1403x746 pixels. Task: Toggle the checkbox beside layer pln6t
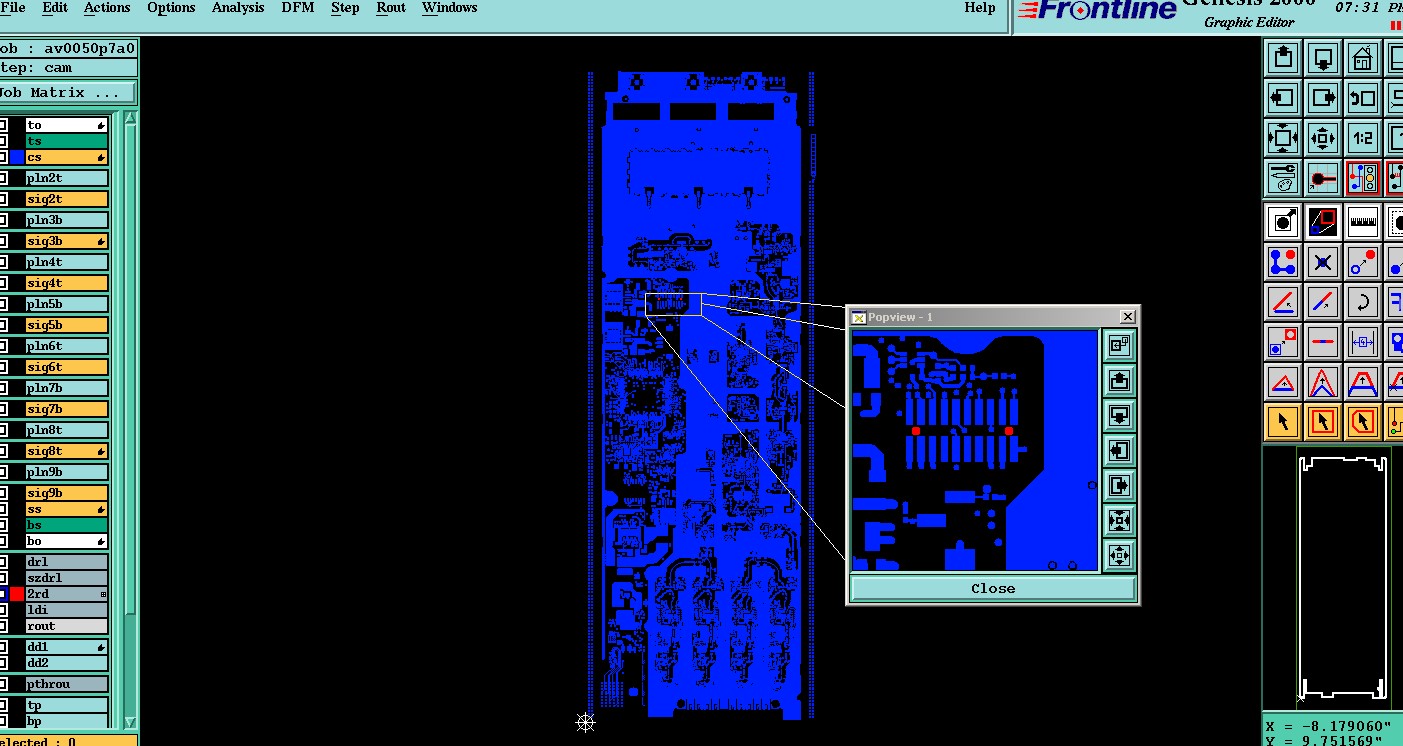pos(3,346)
